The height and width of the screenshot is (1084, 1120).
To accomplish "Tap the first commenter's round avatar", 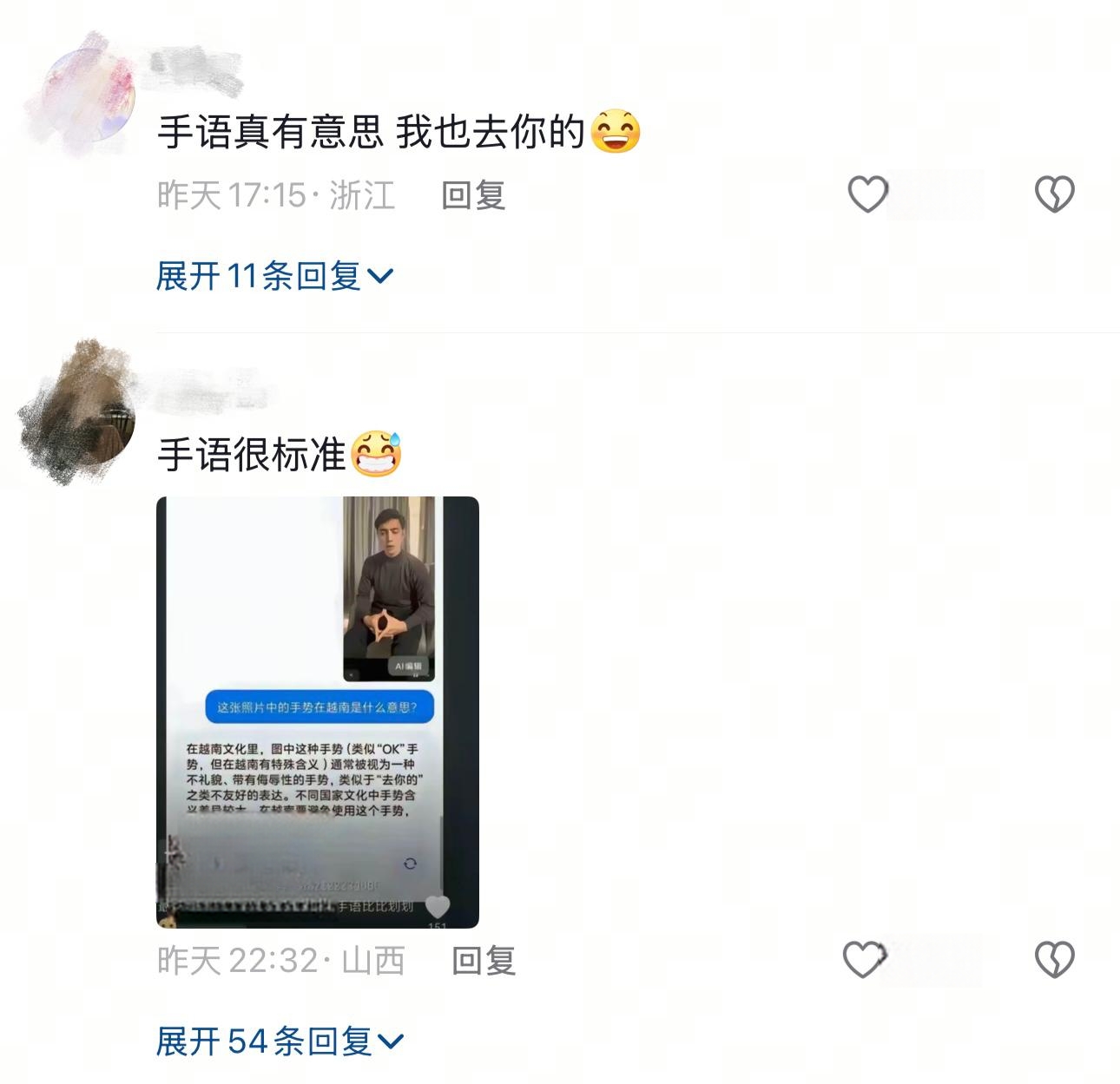I will point(89,94).
